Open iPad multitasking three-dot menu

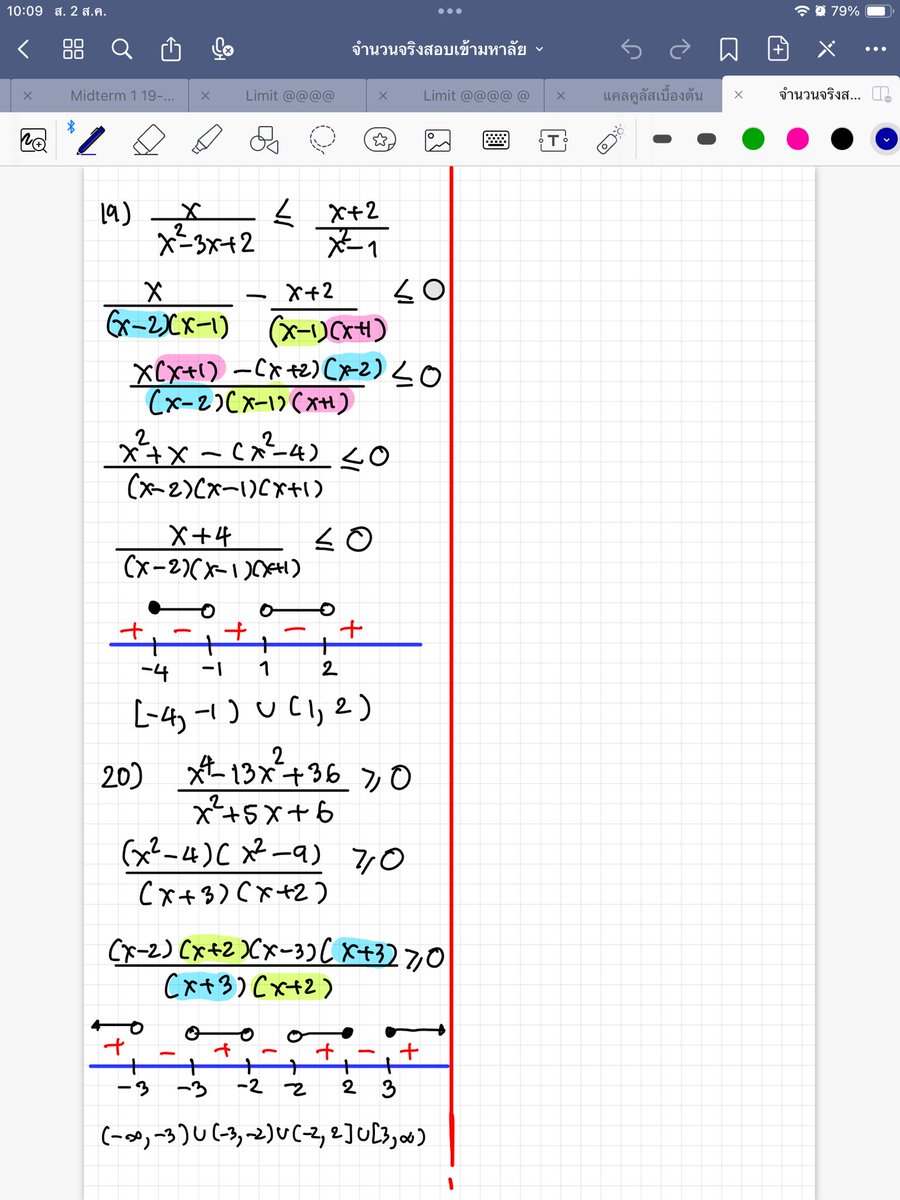coord(450,10)
